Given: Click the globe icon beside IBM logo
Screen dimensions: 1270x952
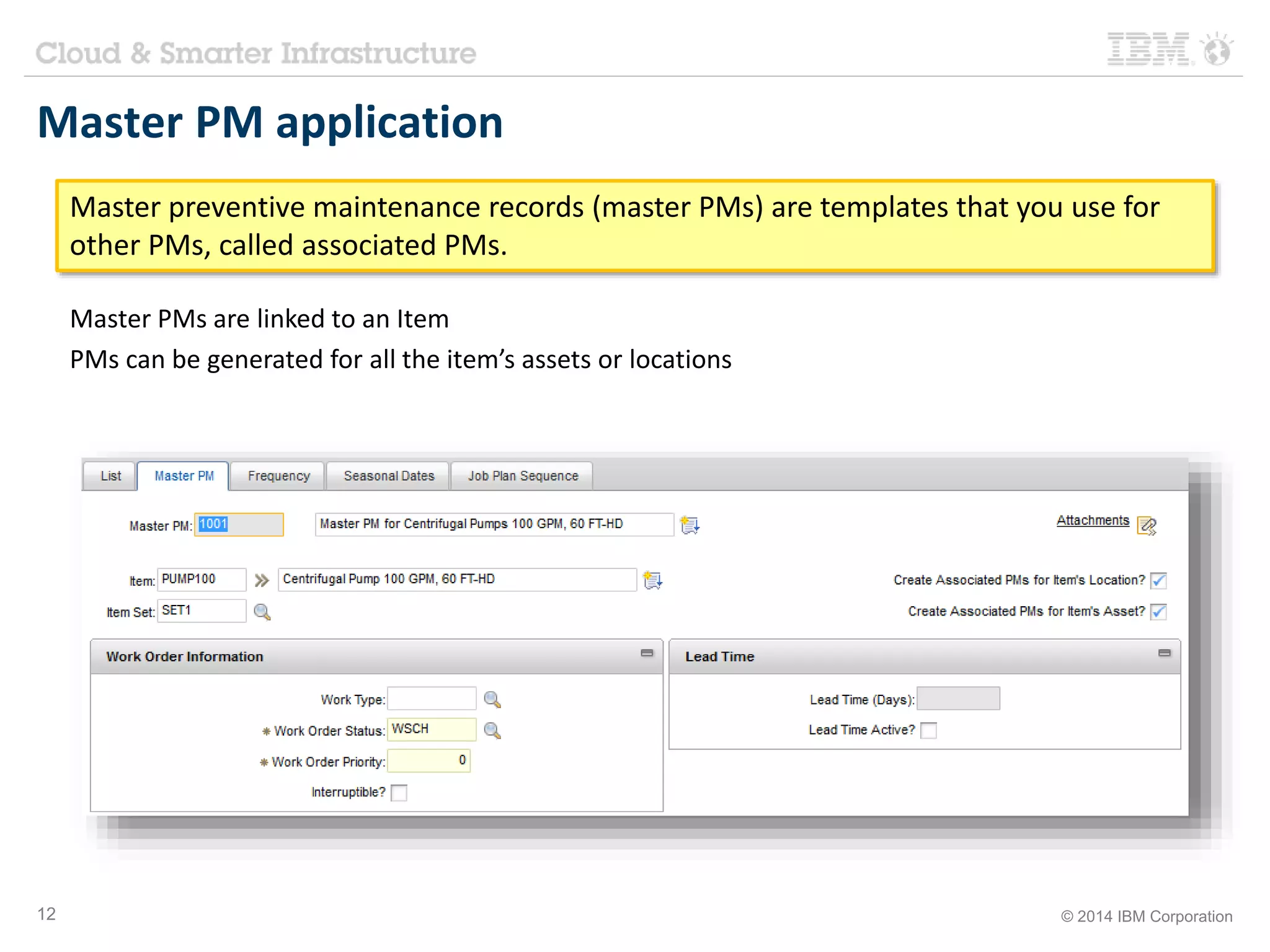Looking at the screenshot, I should coord(1216,49).
